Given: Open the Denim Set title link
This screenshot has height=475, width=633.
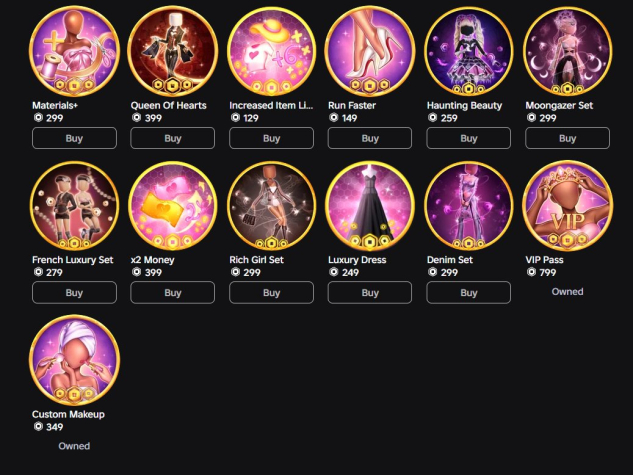Looking at the screenshot, I should [x=450, y=259].
